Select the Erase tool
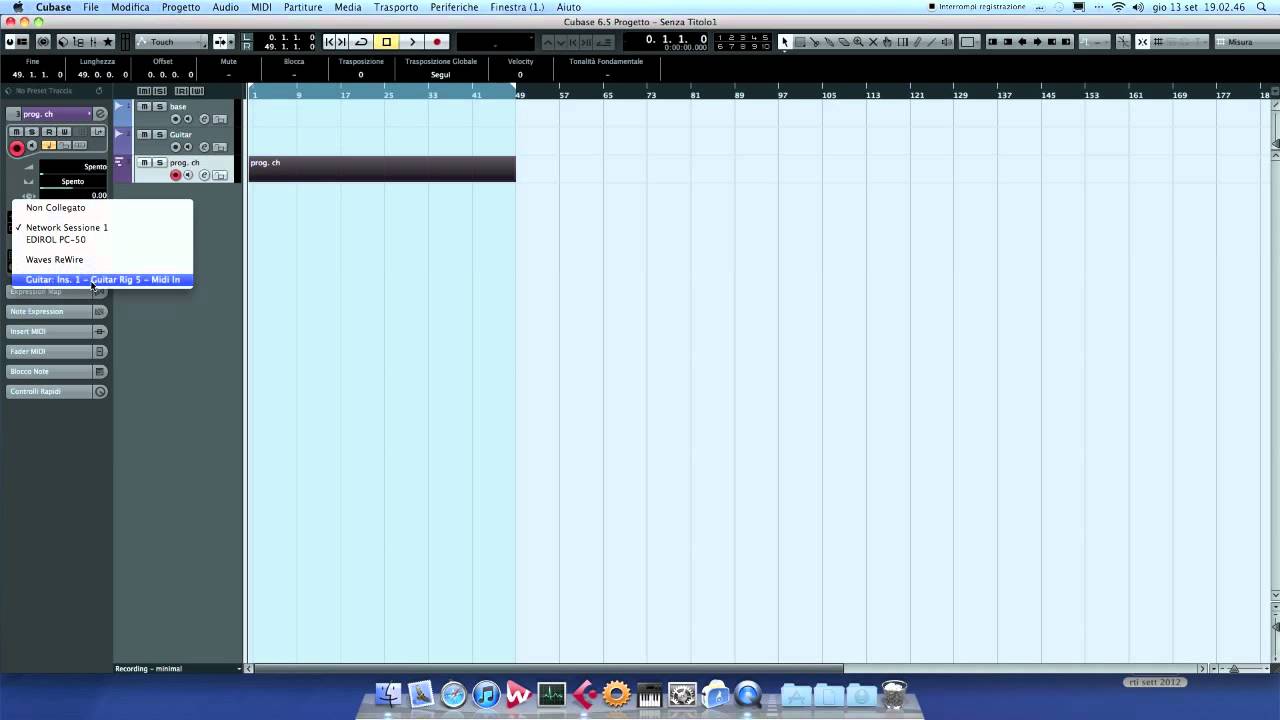Screen dimensions: 1280x720 coord(844,42)
